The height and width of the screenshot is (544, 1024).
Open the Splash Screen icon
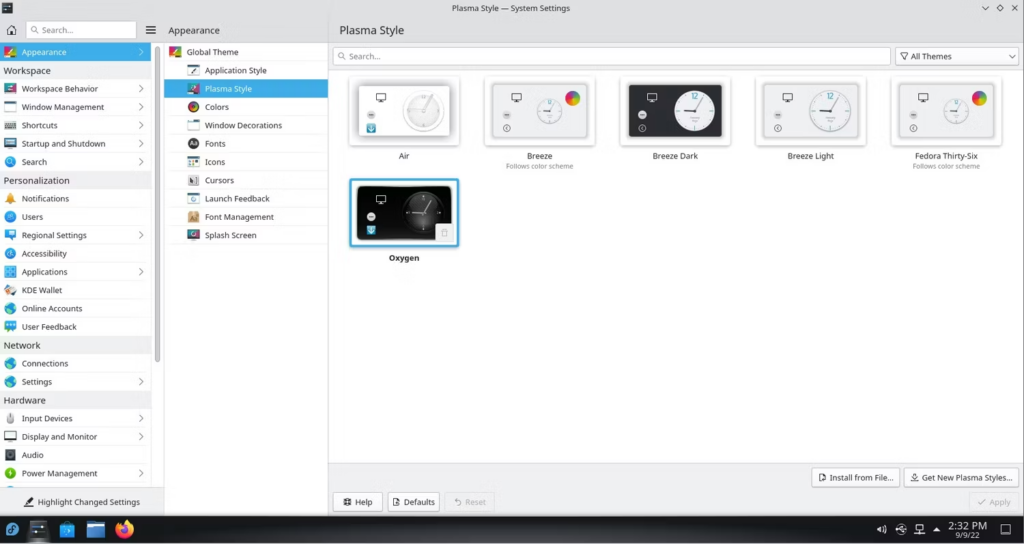pos(193,235)
